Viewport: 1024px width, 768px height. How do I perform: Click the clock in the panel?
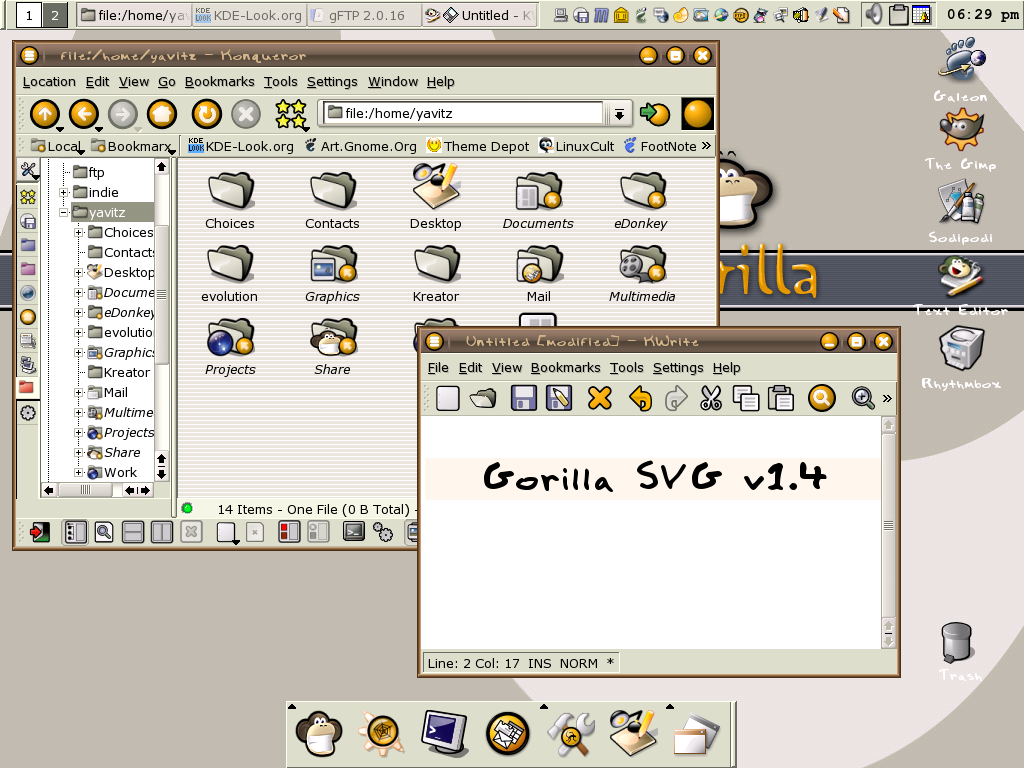point(982,14)
